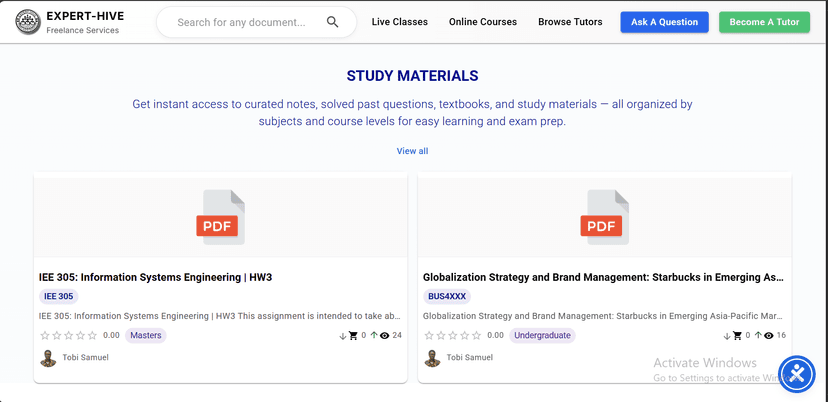Rate Globalization card with fifth star

(477, 335)
